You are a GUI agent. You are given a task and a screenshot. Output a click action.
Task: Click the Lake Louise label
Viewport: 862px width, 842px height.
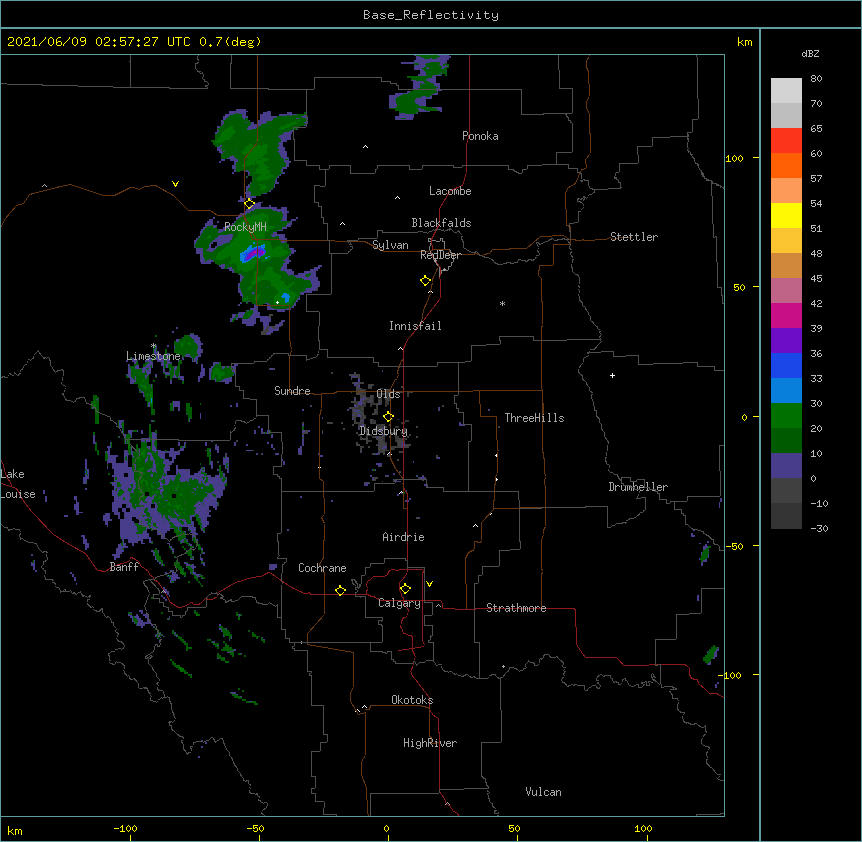(x=18, y=484)
